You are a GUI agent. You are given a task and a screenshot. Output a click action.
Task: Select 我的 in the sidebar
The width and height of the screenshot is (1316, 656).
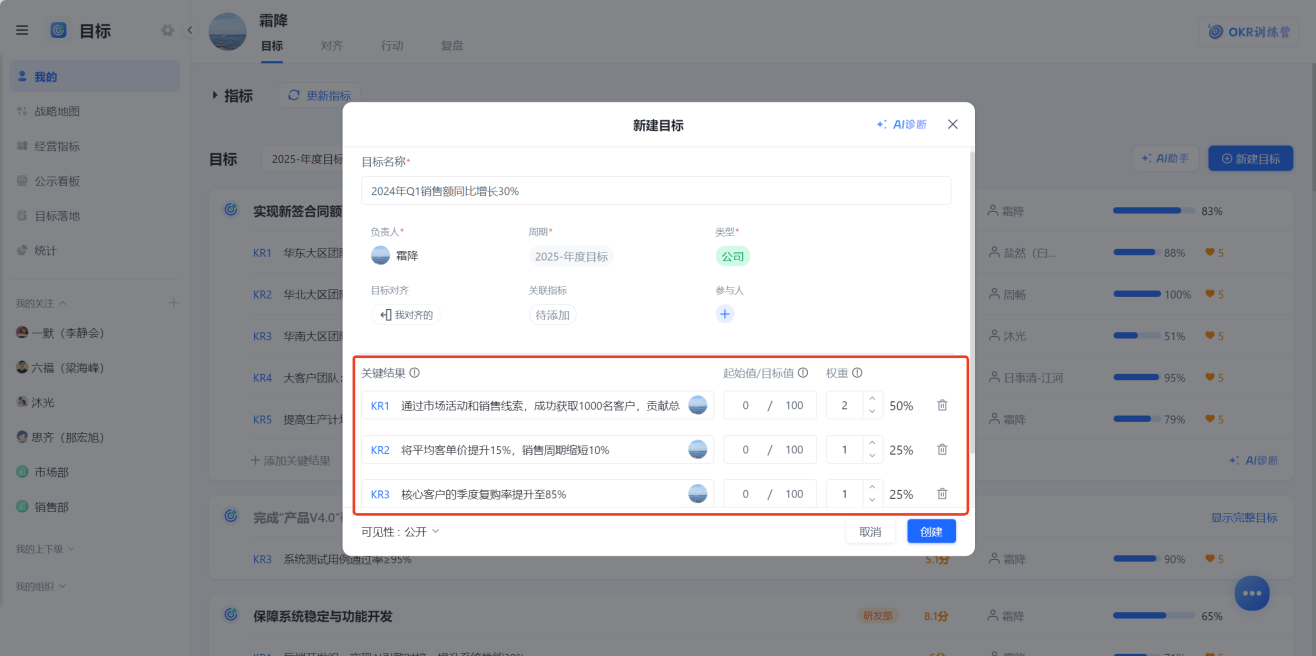[95, 76]
